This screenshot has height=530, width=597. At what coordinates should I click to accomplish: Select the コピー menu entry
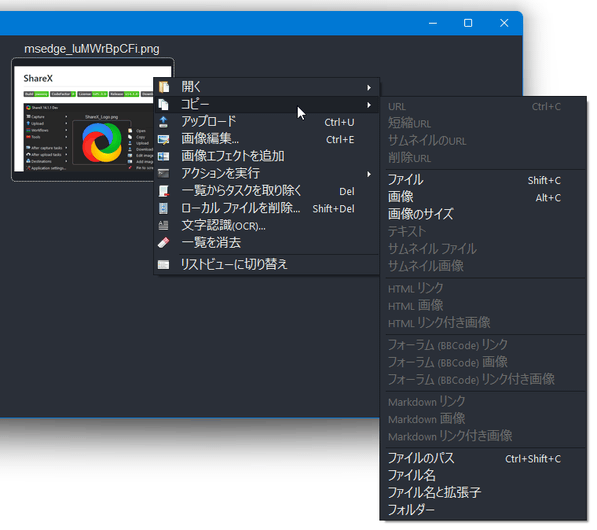tap(267, 104)
